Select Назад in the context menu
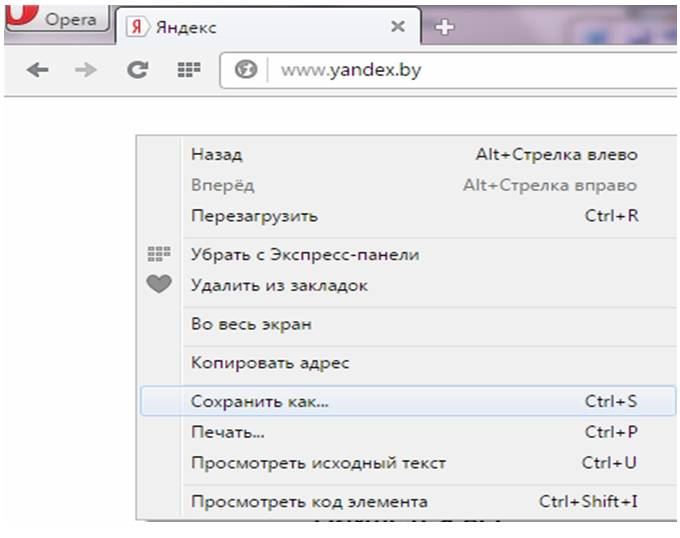680x538 pixels. point(216,155)
